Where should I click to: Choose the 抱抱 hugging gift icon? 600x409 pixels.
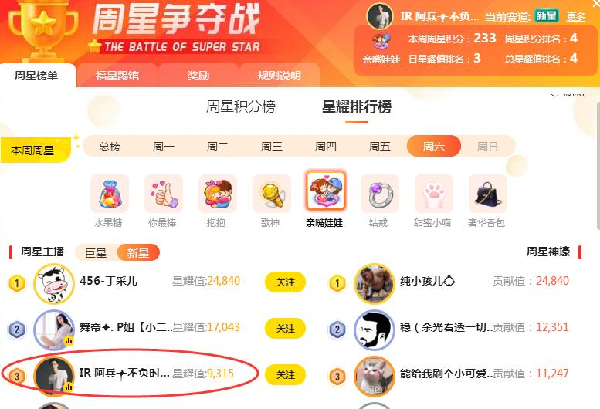click(217, 194)
